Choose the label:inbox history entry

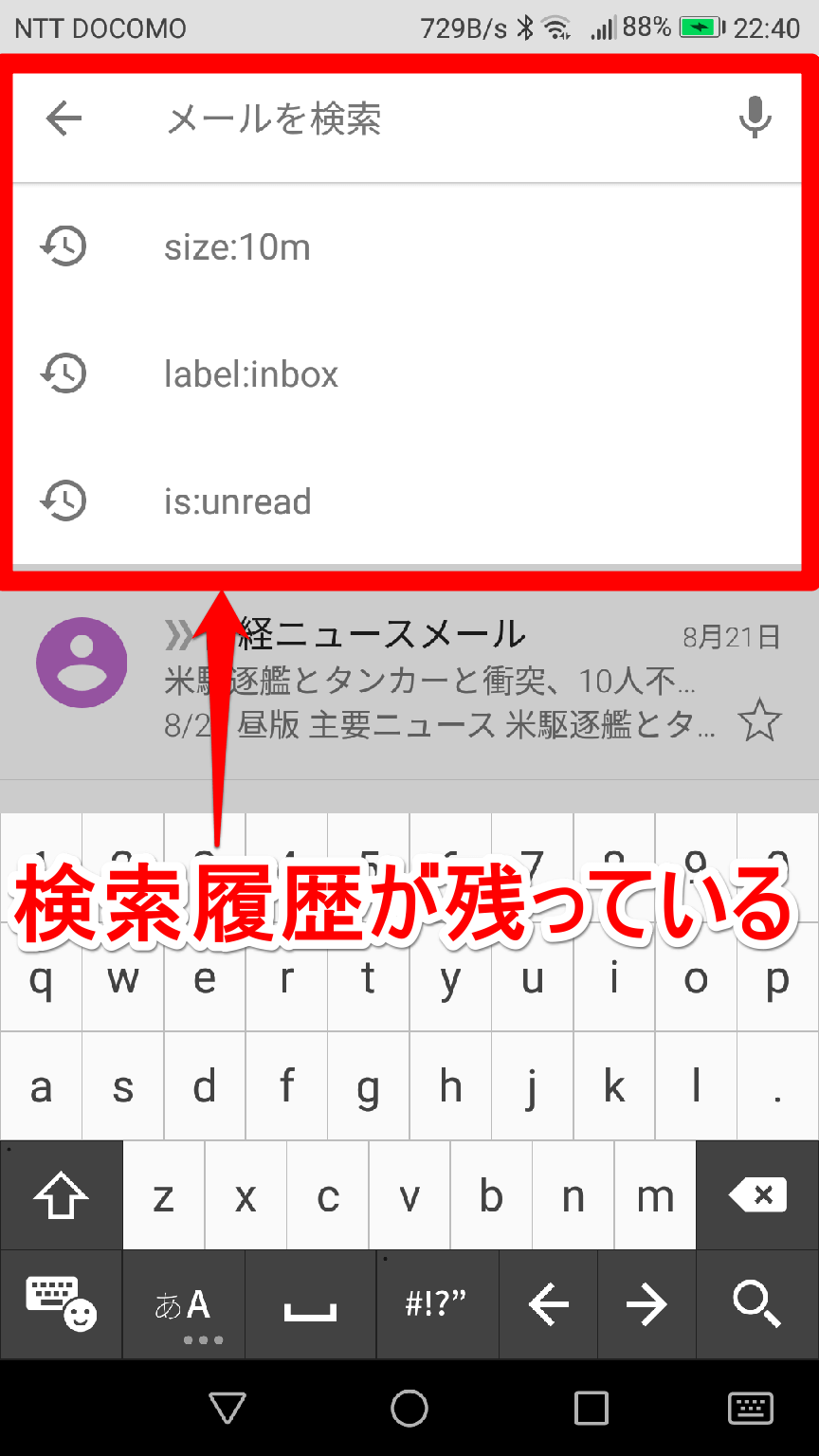(x=409, y=373)
